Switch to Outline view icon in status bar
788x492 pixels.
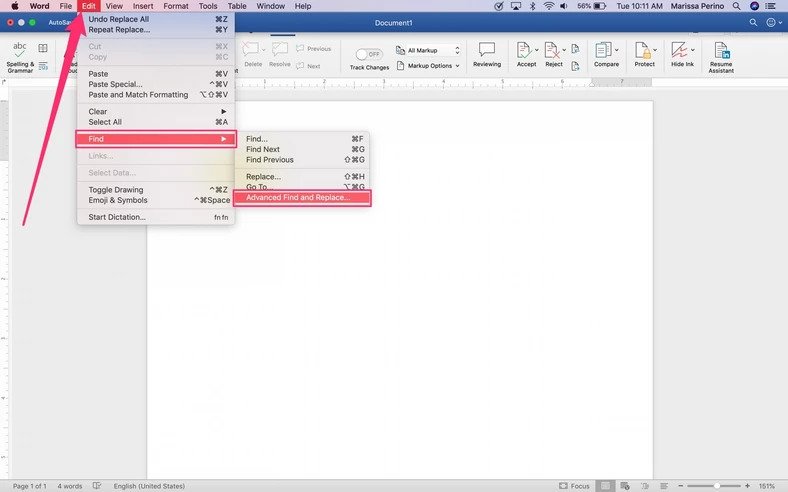point(645,486)
